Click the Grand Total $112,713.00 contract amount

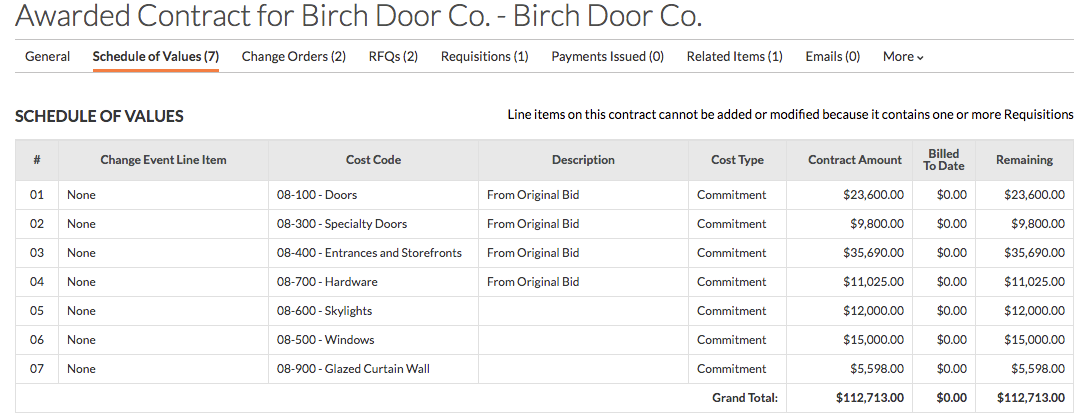(x=870, y=397)
